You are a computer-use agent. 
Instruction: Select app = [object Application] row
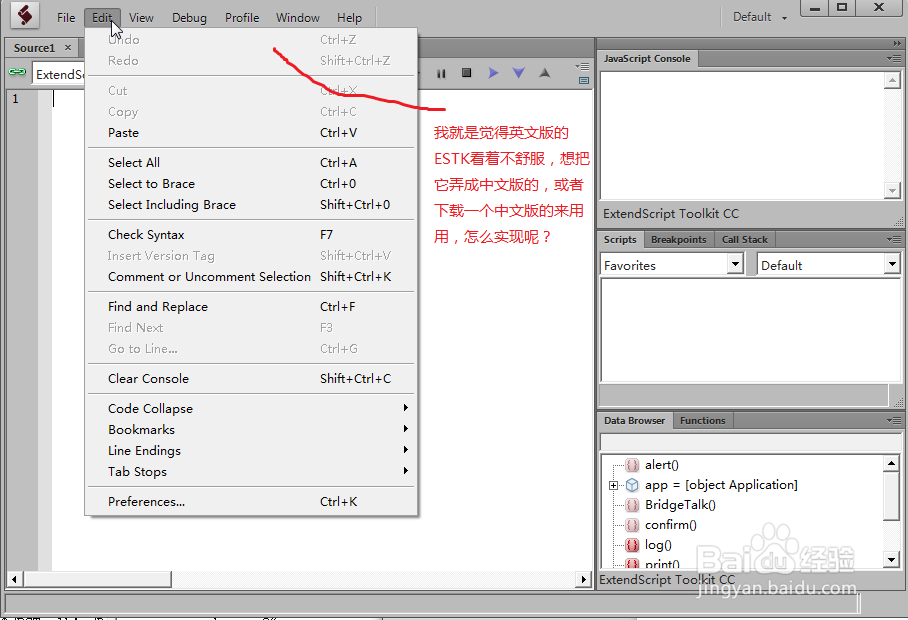click(721, 485)
